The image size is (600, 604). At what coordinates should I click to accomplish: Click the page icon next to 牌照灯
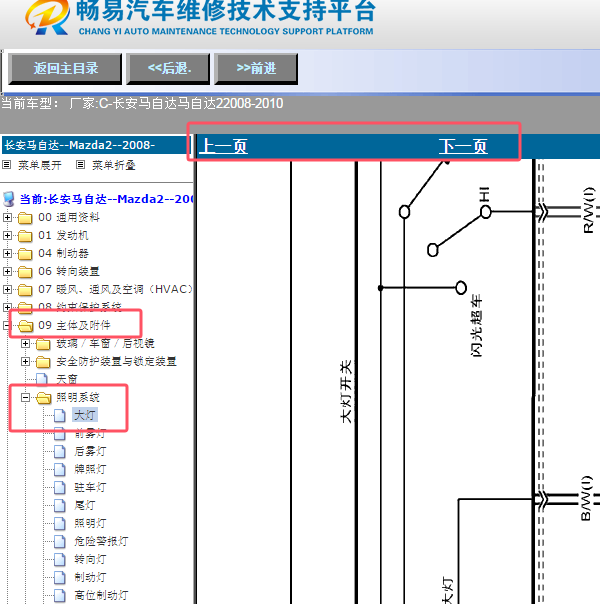[x=60, y=469]
